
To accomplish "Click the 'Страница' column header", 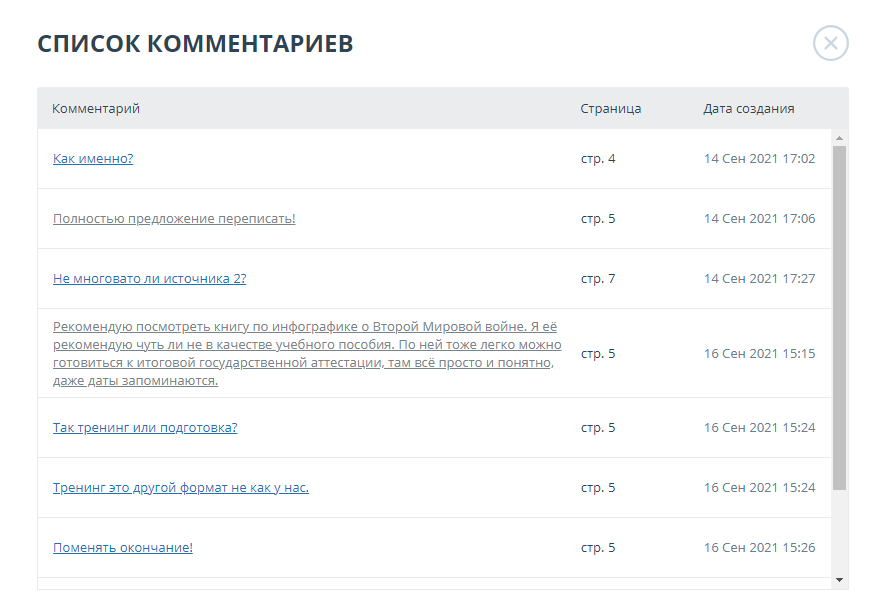I will pos(610,109).
